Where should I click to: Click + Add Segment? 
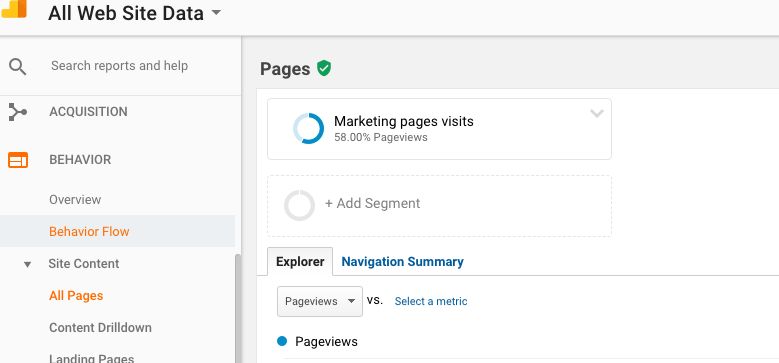click(372, 204)
